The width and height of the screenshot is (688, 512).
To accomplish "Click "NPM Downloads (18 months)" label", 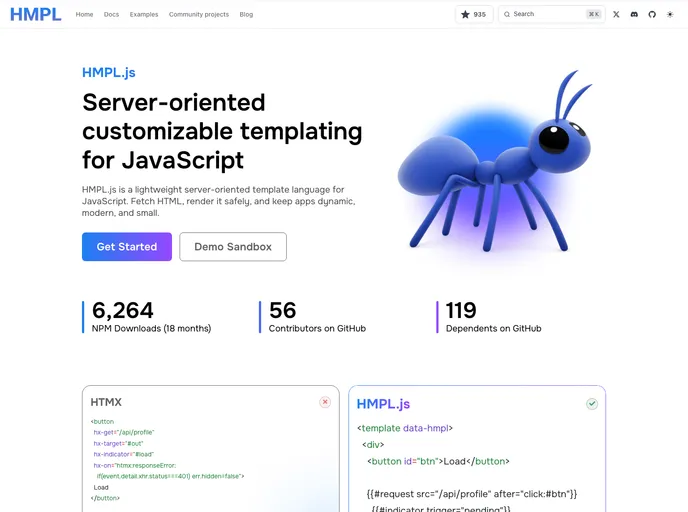I will coord(151,329).
